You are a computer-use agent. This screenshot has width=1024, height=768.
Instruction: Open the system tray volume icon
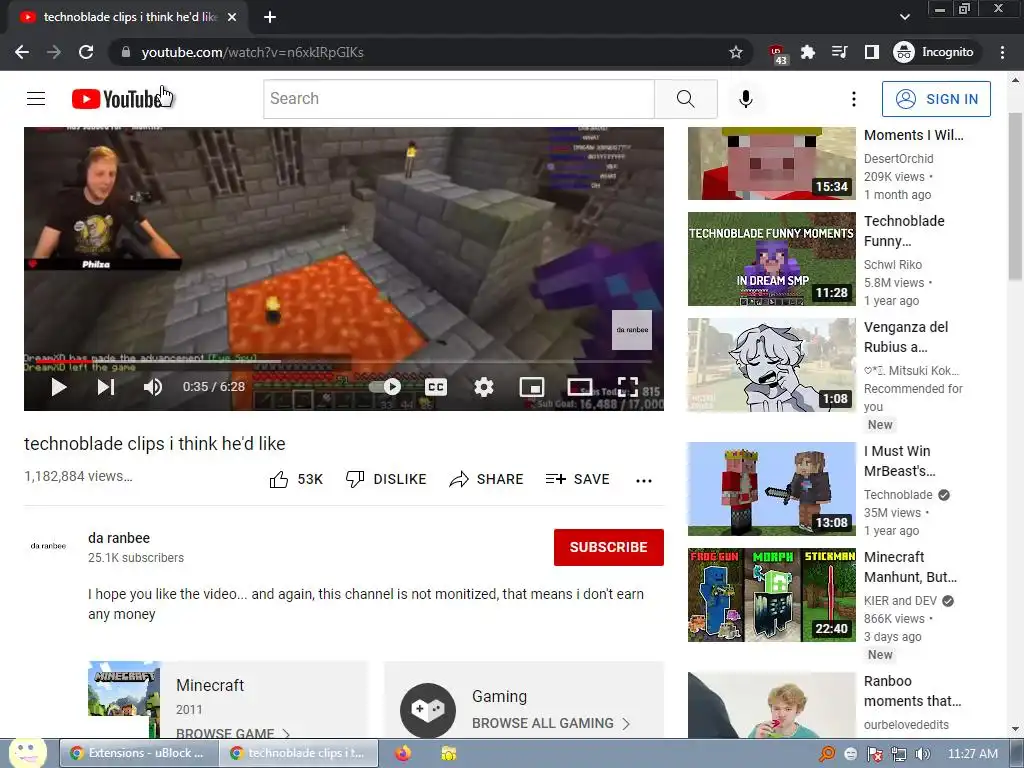point(922,754)
